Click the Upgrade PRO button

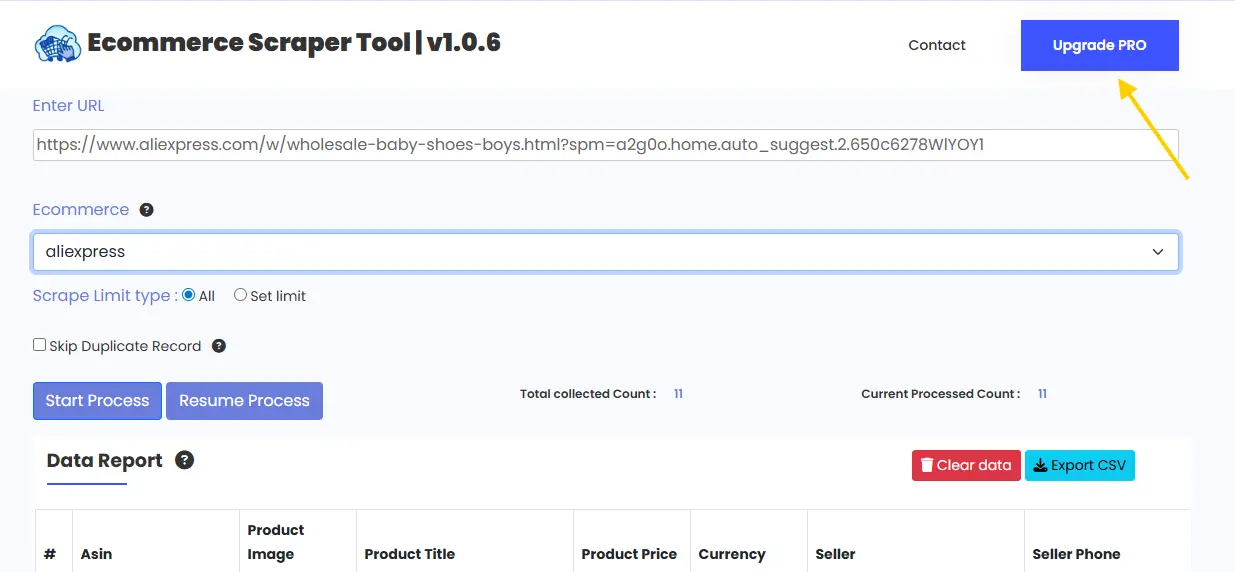1099,45
